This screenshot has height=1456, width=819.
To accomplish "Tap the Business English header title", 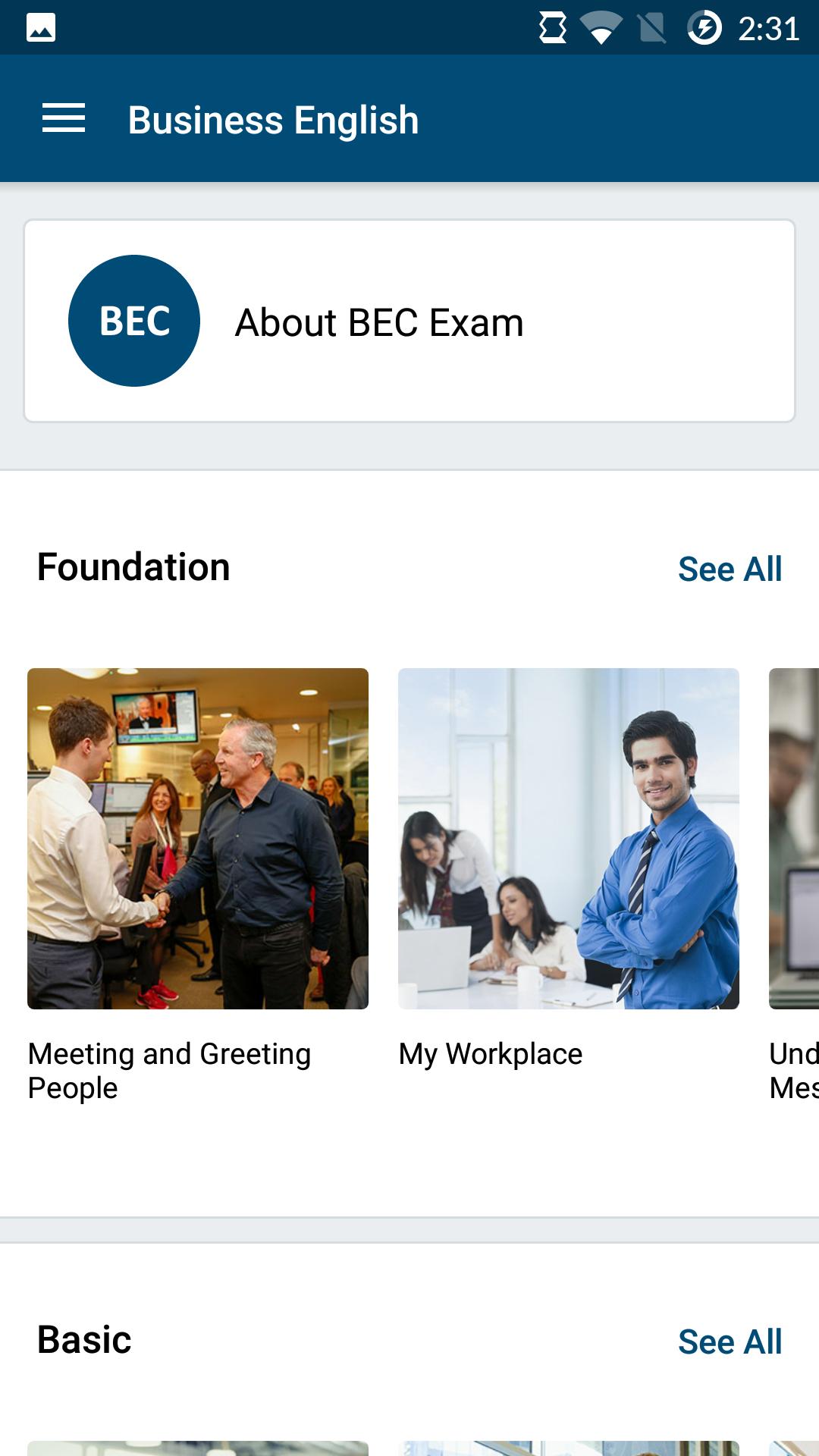I will click(273, 120).
